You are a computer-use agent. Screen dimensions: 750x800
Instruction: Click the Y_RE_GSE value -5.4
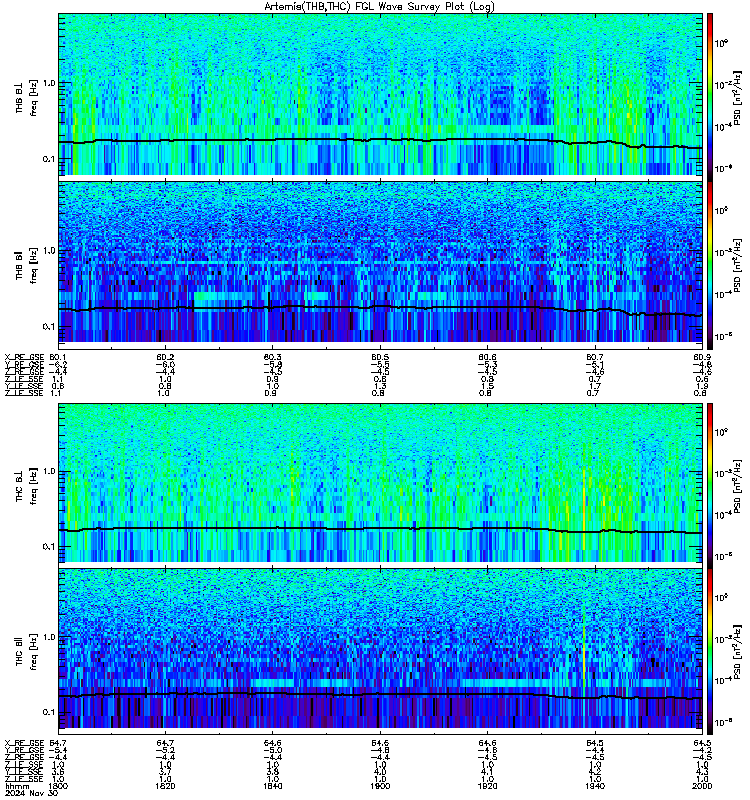click(x=58, y=750)
